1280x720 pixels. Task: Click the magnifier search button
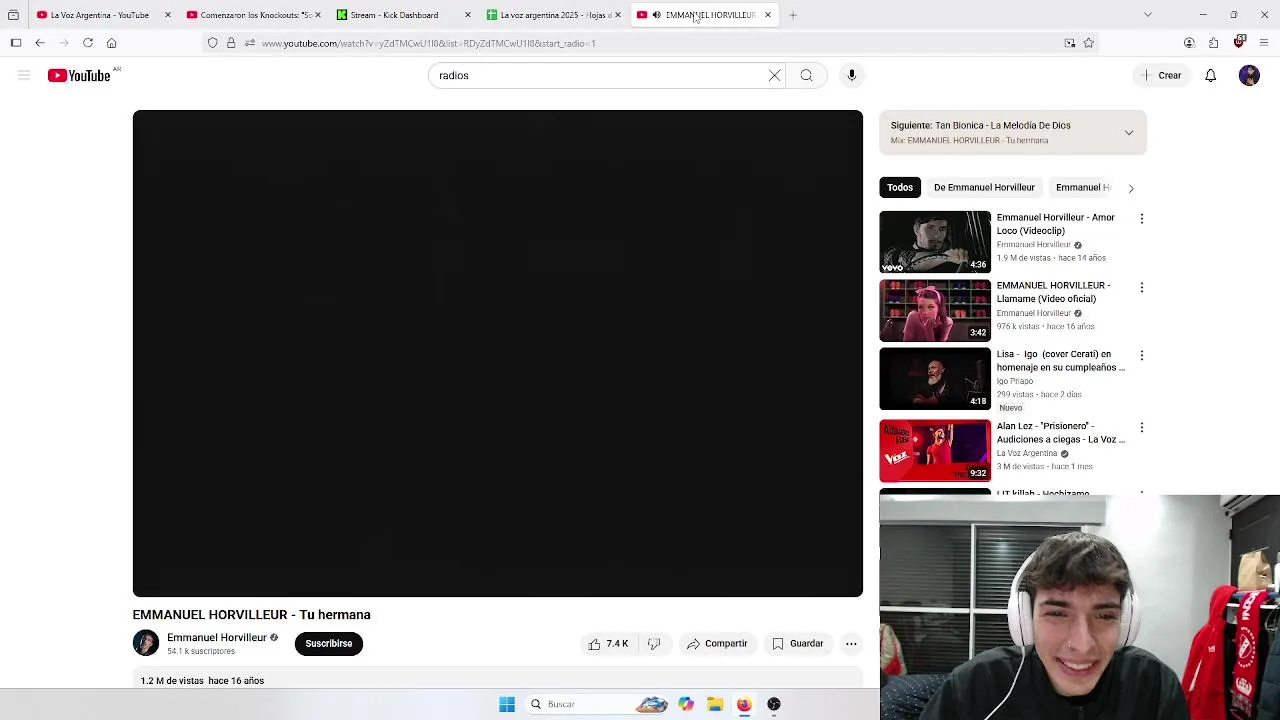pyautogui.click(x=806, y=75)
